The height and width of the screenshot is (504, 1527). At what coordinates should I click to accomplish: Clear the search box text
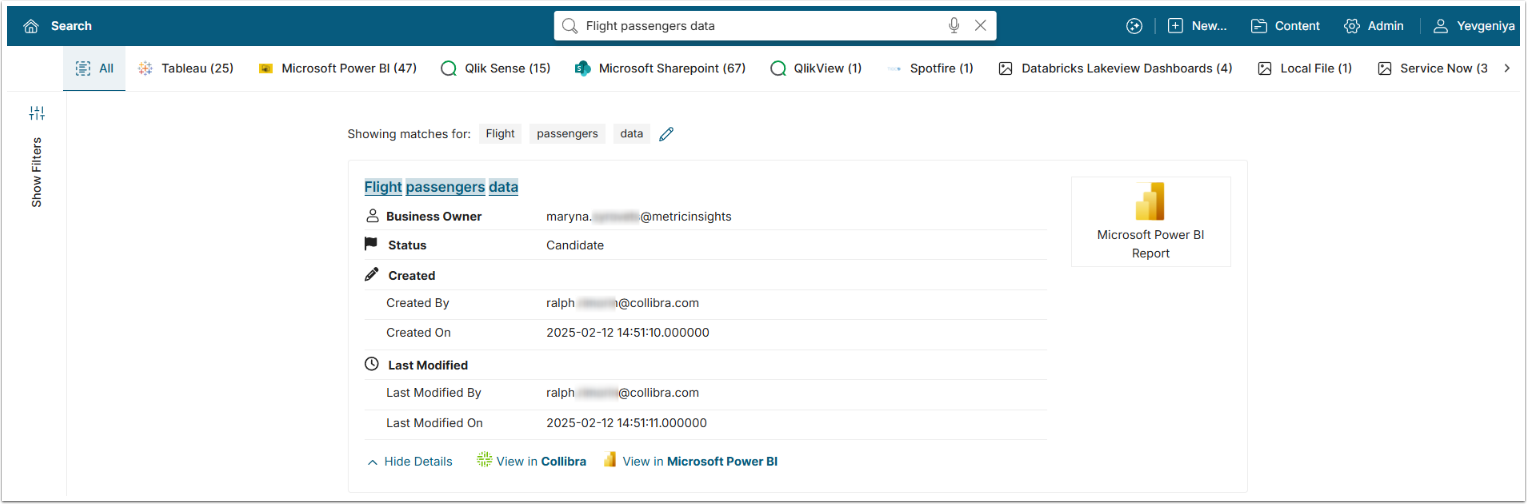[x=980, y=26]
